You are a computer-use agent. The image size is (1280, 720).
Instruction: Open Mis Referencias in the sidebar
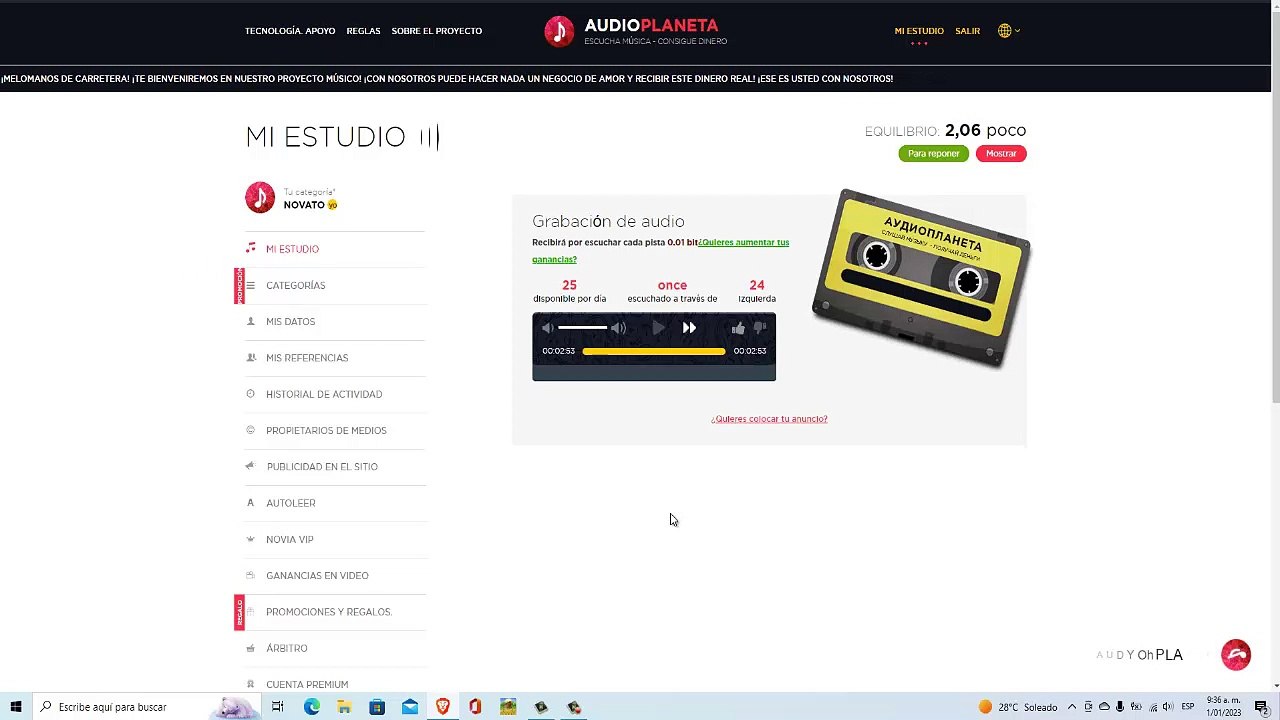tap(307, 358)
